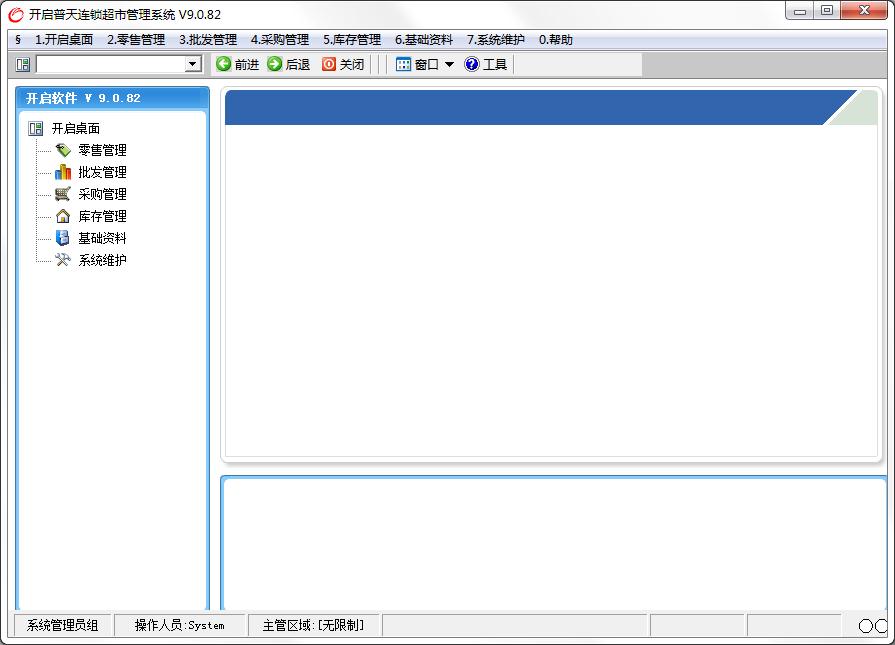
Task: Click the 工具 toolbar button label
Action: (x=495, y=64)
